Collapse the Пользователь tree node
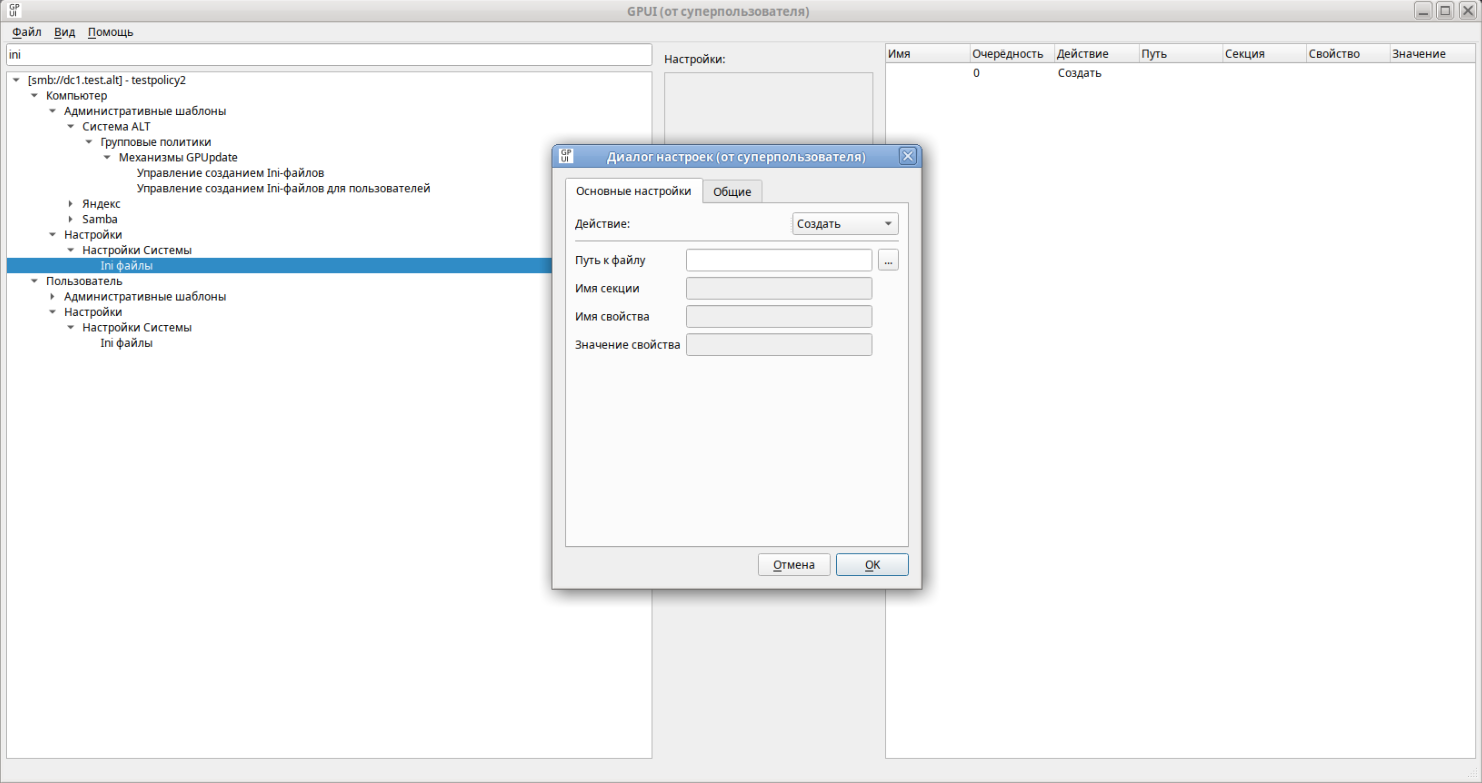 [x=34, y=281]
